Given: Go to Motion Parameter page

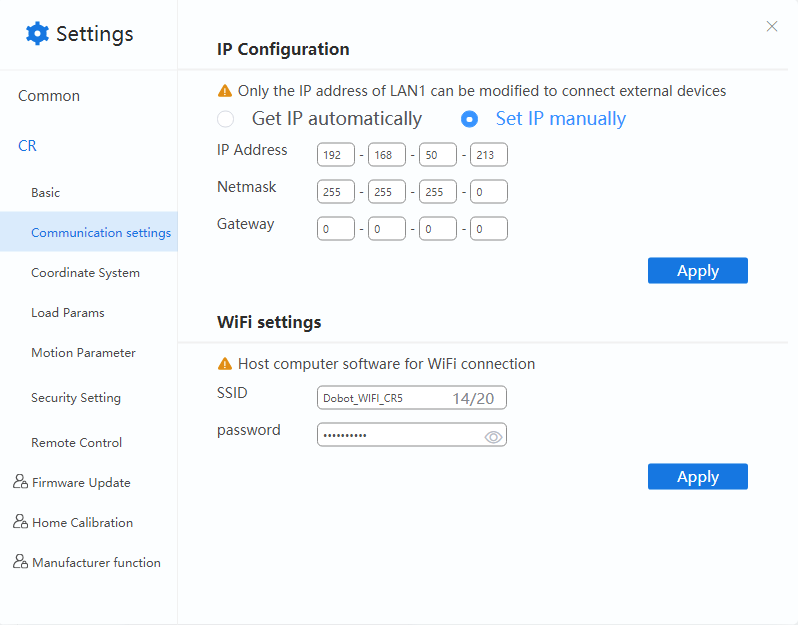Looking at the screenshot, I should tap(83, 352).
